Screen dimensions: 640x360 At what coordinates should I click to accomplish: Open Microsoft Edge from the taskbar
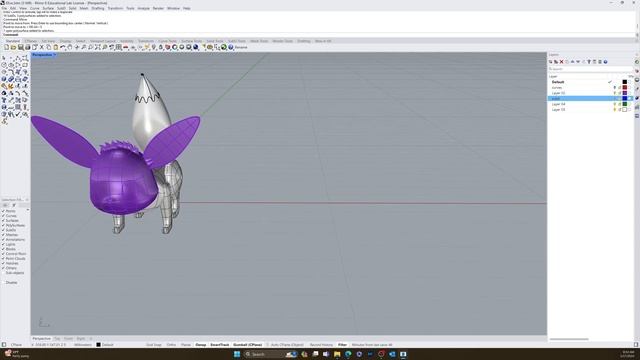[x=348, y=354]
